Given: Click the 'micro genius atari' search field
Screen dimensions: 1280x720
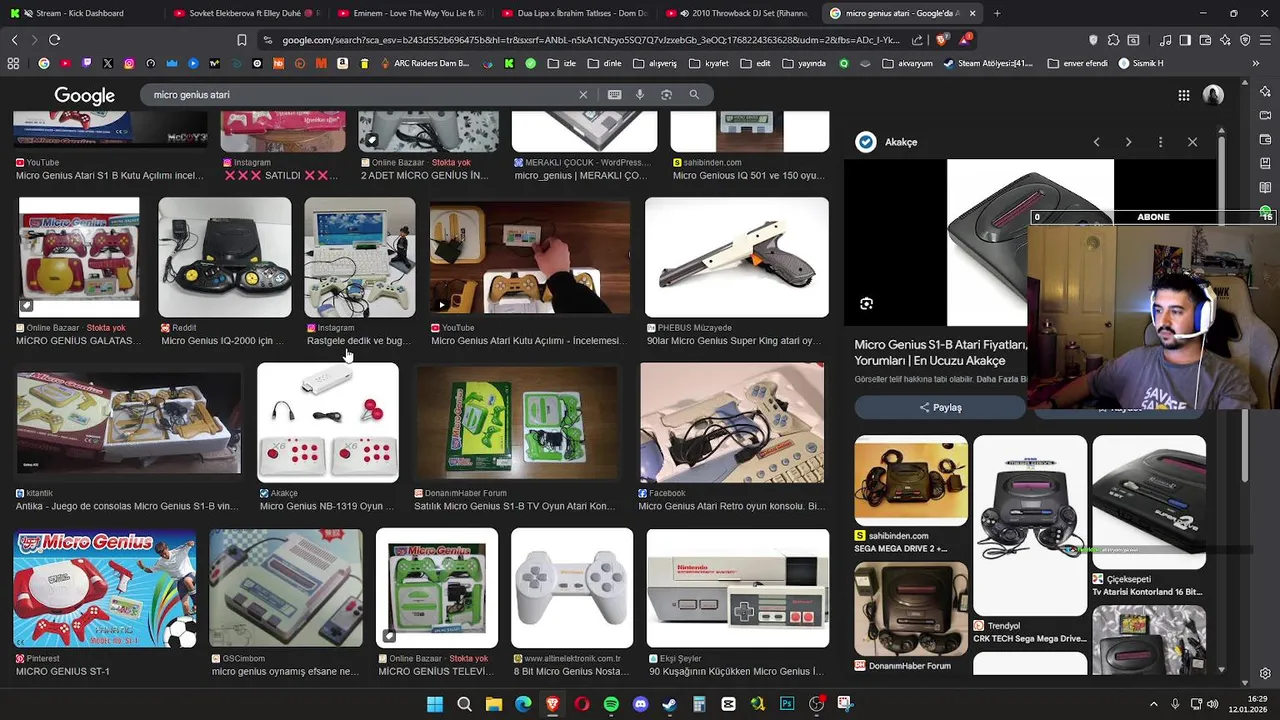Looking at the screenshot, I should 360,95.
